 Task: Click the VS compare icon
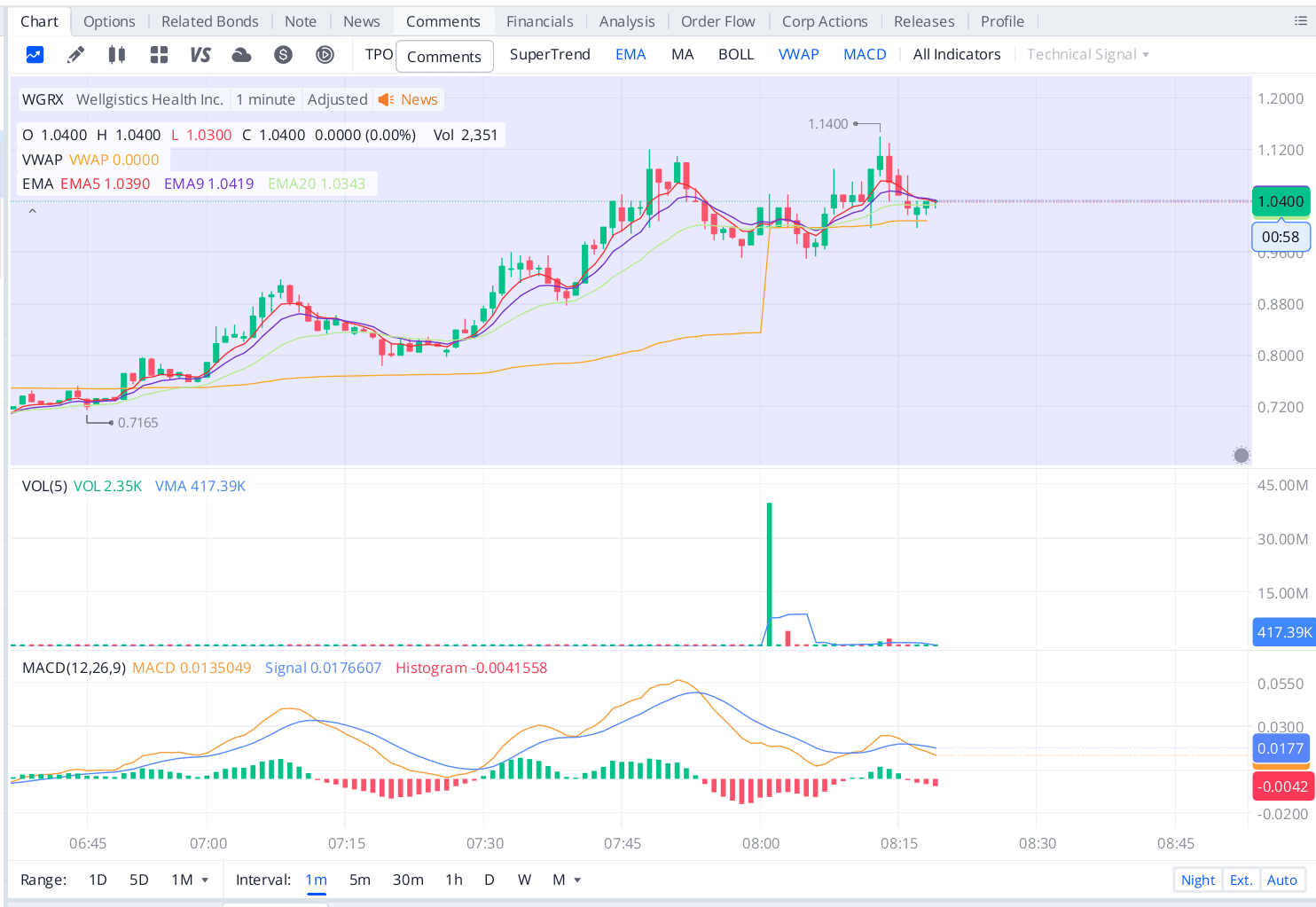[x=200, y=55]
